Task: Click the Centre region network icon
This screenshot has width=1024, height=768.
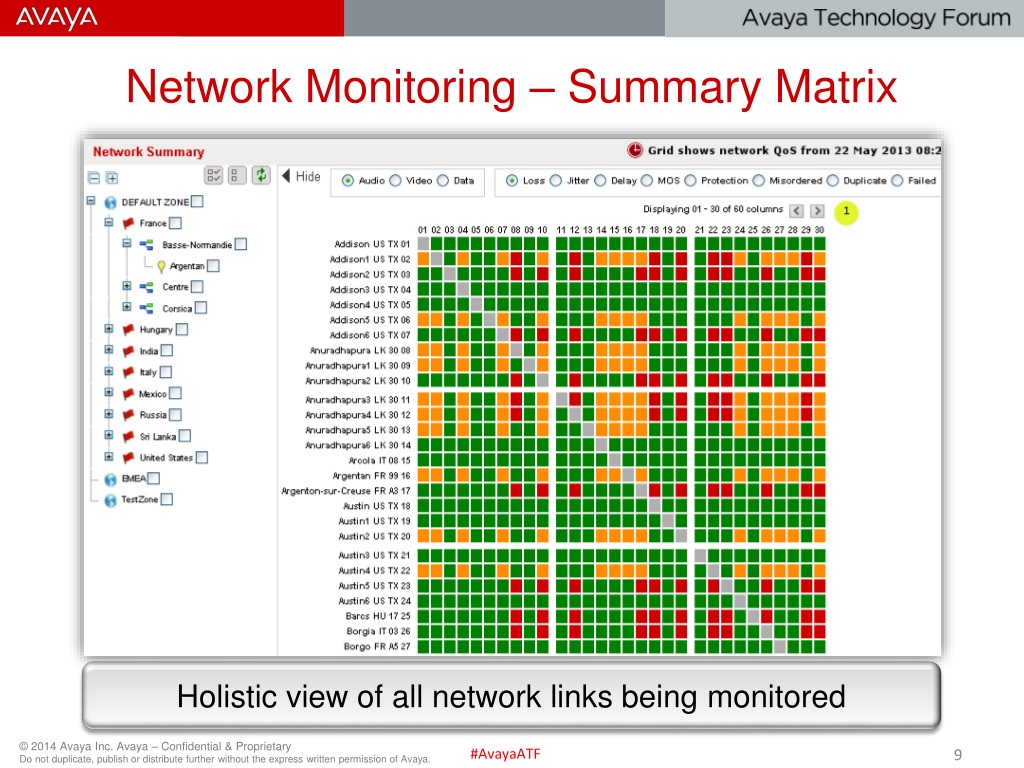Action: (x=147, y=287)
